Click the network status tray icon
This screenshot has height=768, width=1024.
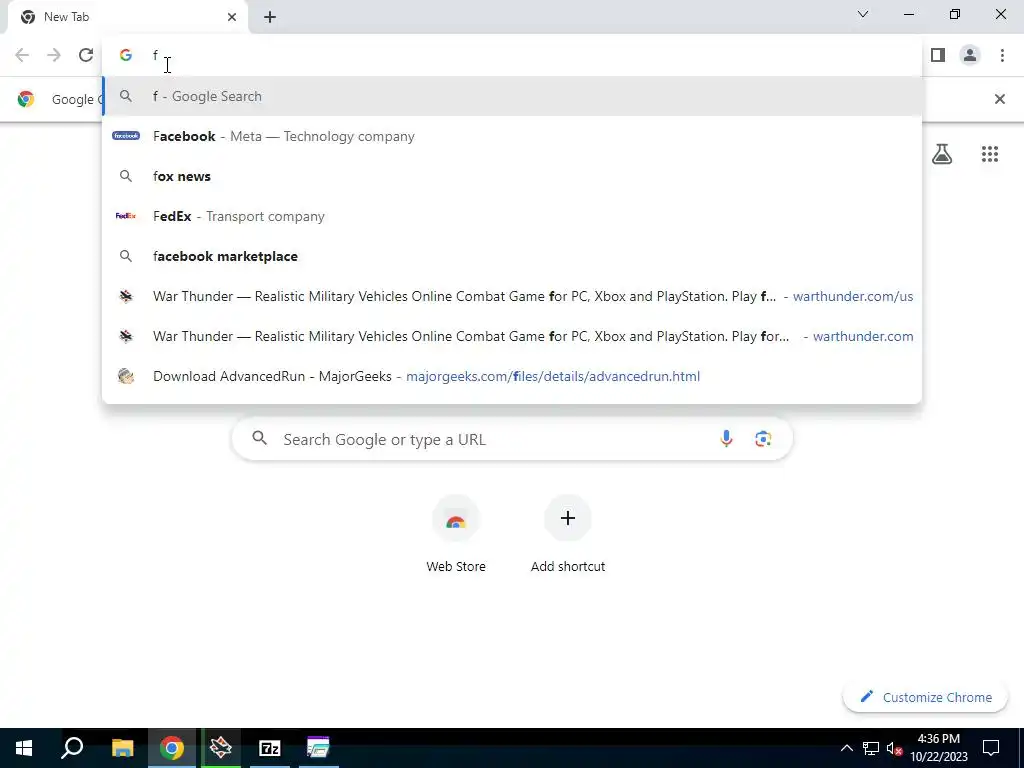pos(871,748)
